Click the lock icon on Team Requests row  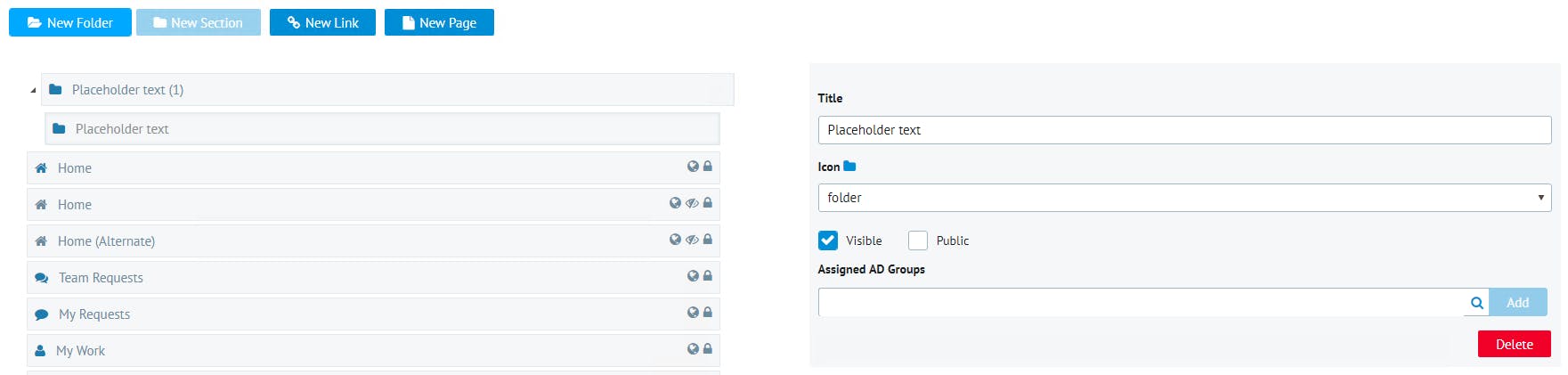point(708,276)
